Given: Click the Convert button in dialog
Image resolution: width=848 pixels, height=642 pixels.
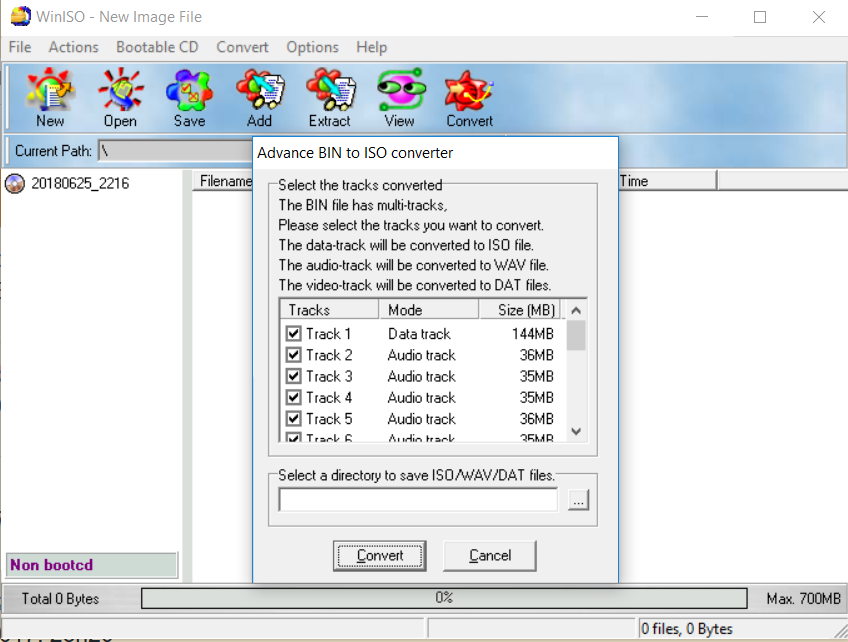Looking at the screenshot, I should (380, 555).
